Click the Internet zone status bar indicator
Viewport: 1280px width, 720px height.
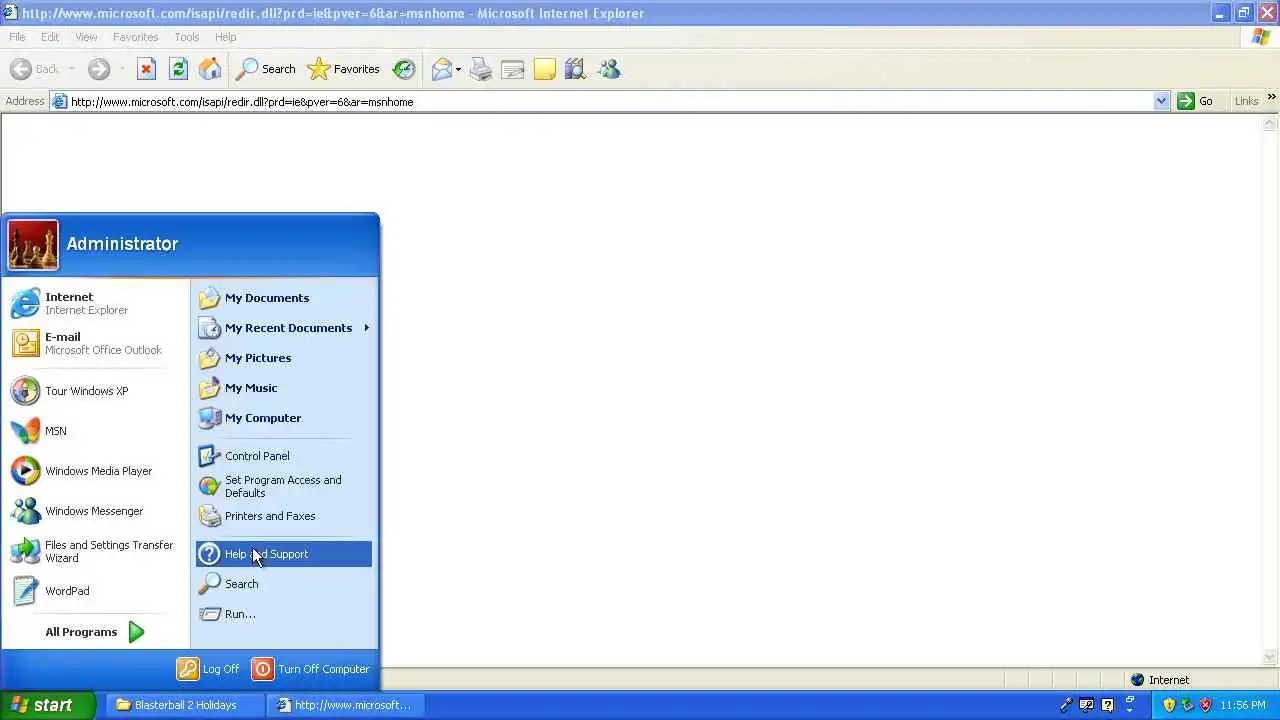(x=1160, y=680)
